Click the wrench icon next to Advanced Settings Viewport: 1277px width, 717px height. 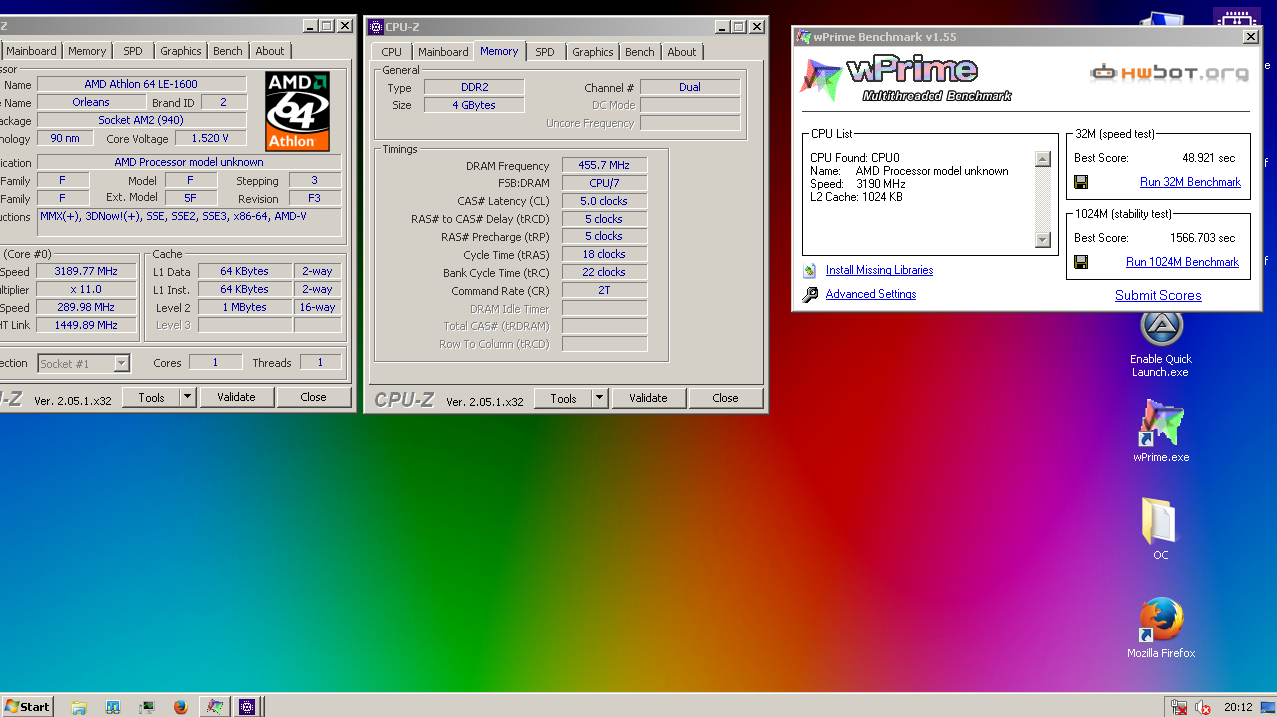tap(810, 294)
